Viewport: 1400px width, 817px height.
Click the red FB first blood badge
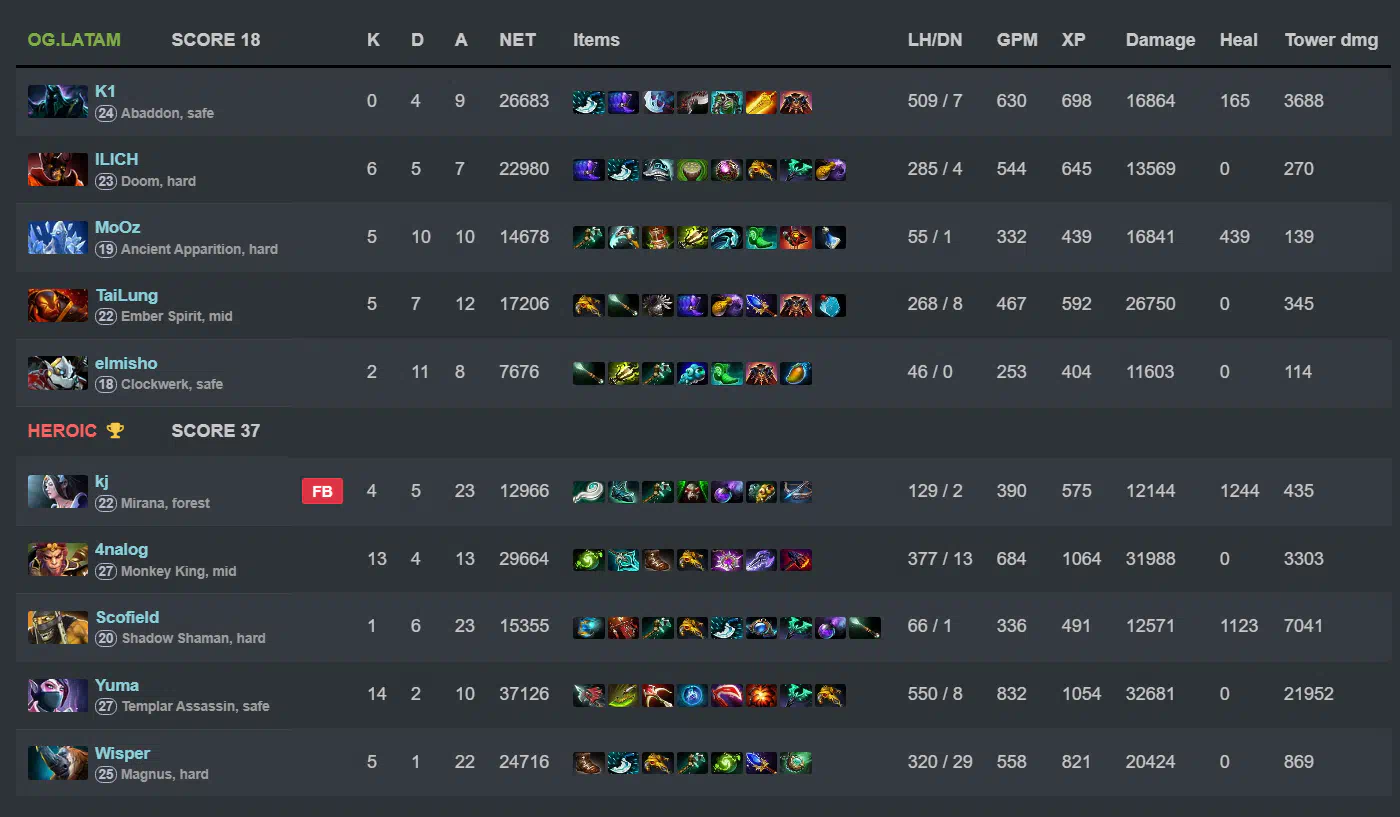[x=322, y=491]
